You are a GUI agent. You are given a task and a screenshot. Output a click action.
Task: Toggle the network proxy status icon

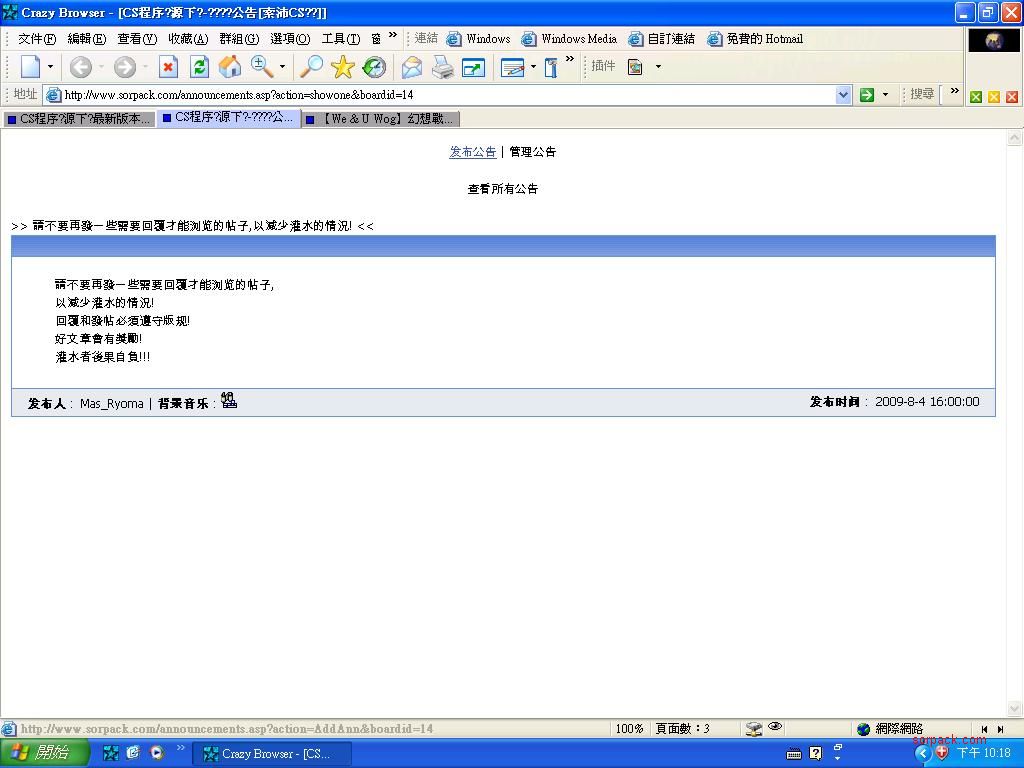[x=754, y=729]
